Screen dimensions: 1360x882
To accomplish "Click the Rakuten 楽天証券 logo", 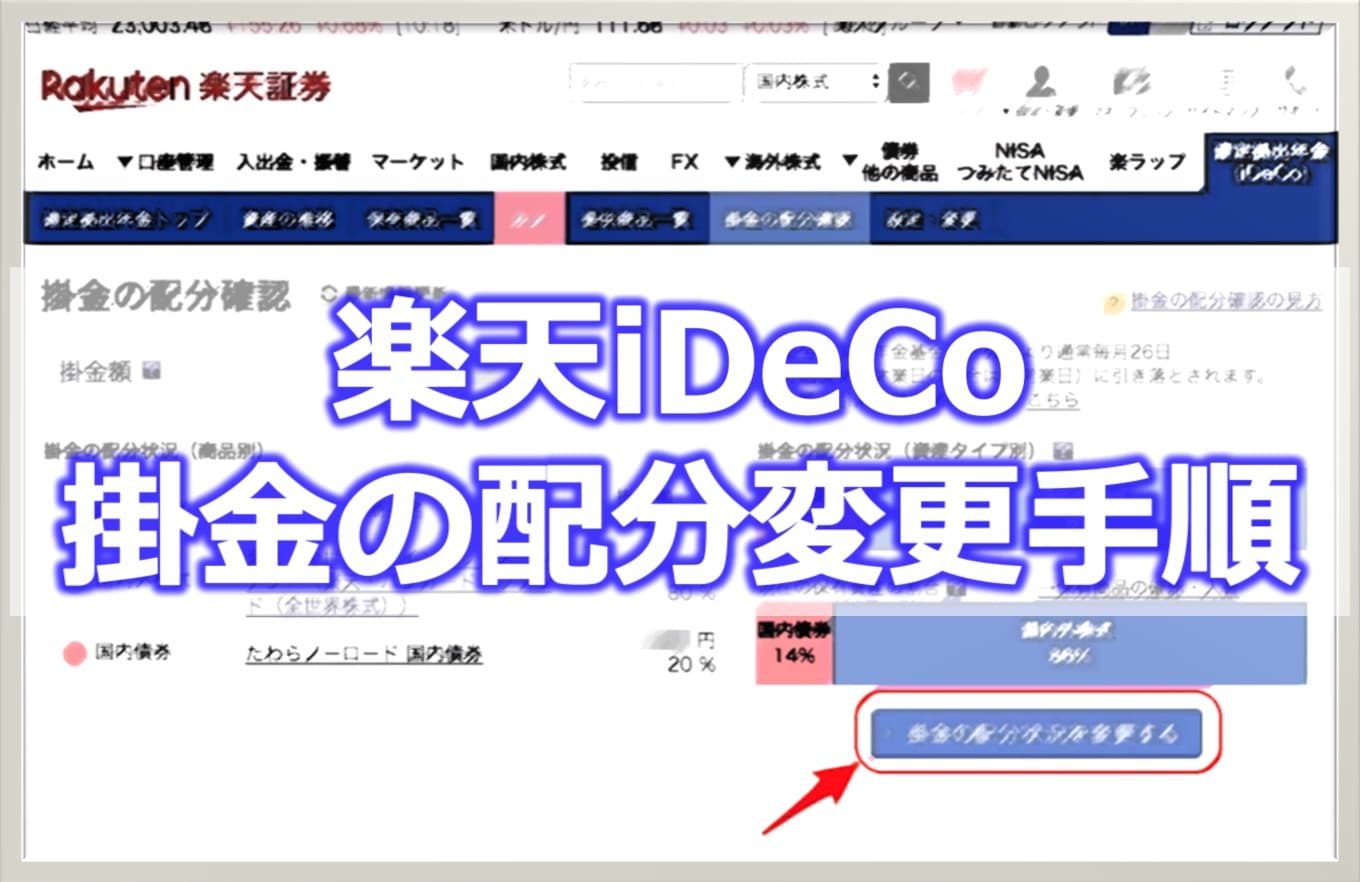I will pos(185,86).
